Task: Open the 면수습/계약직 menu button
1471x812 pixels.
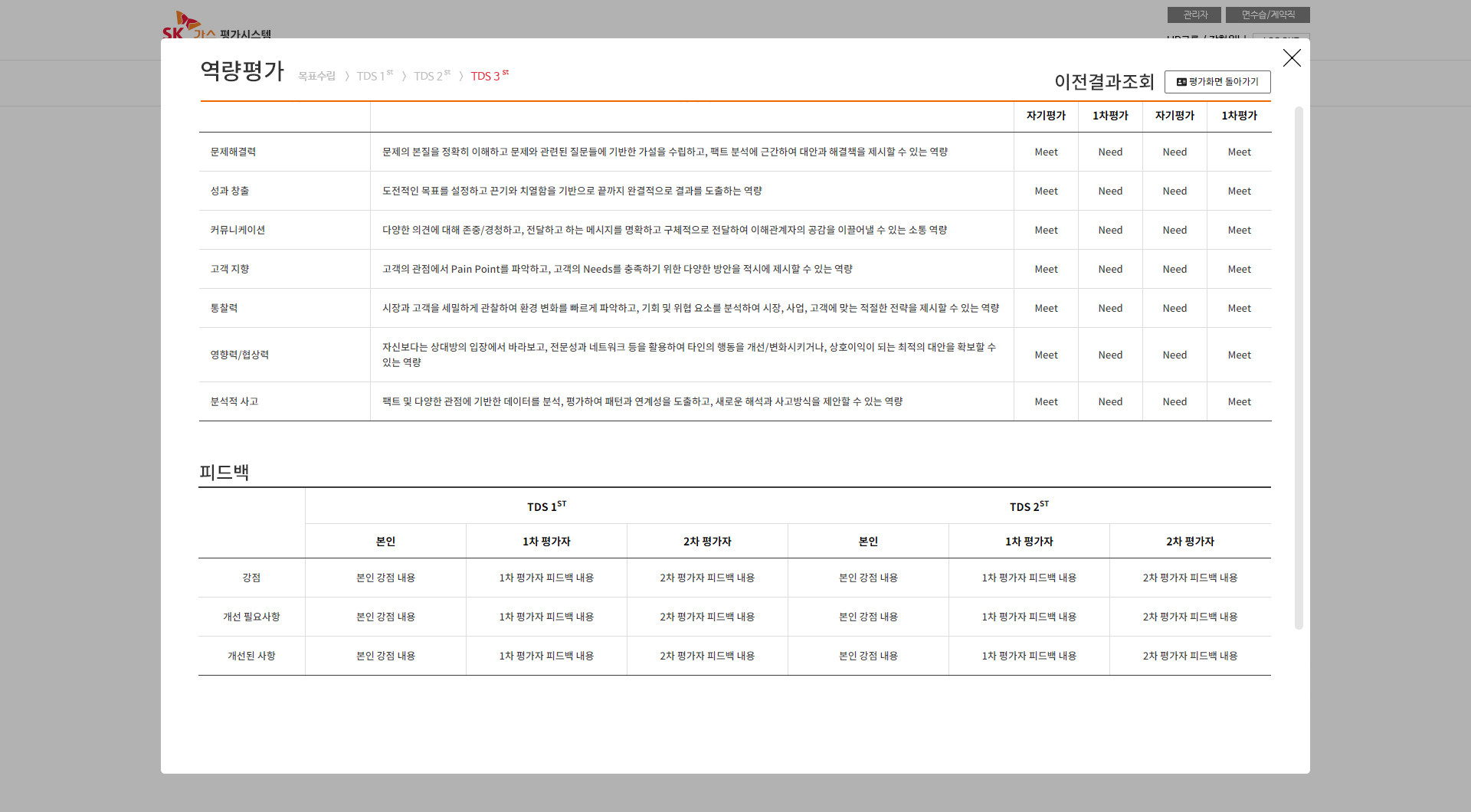Action: pyautogui.click(x=1267, y=15)
